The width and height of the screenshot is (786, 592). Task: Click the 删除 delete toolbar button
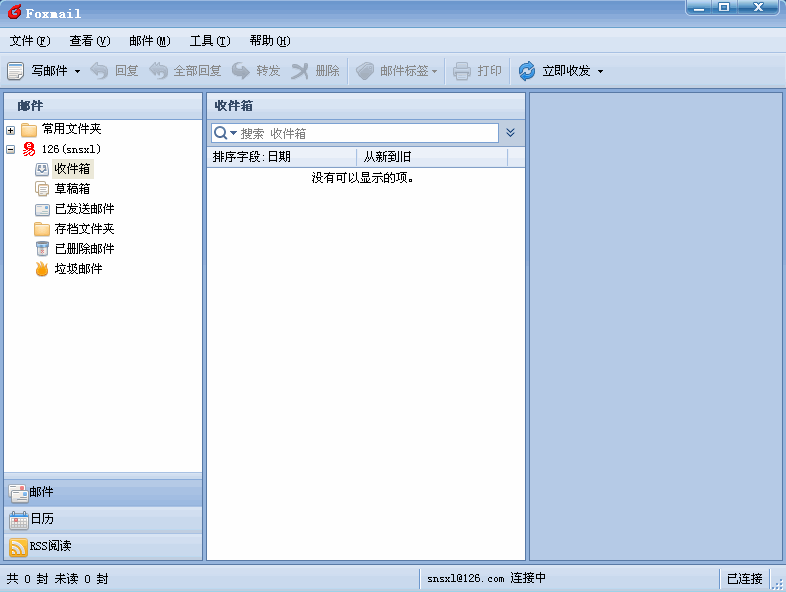coord(315,71)
